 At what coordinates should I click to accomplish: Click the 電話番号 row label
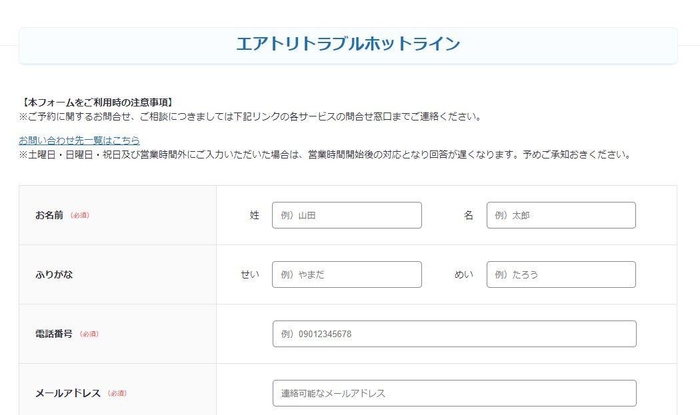pos(53,334)
